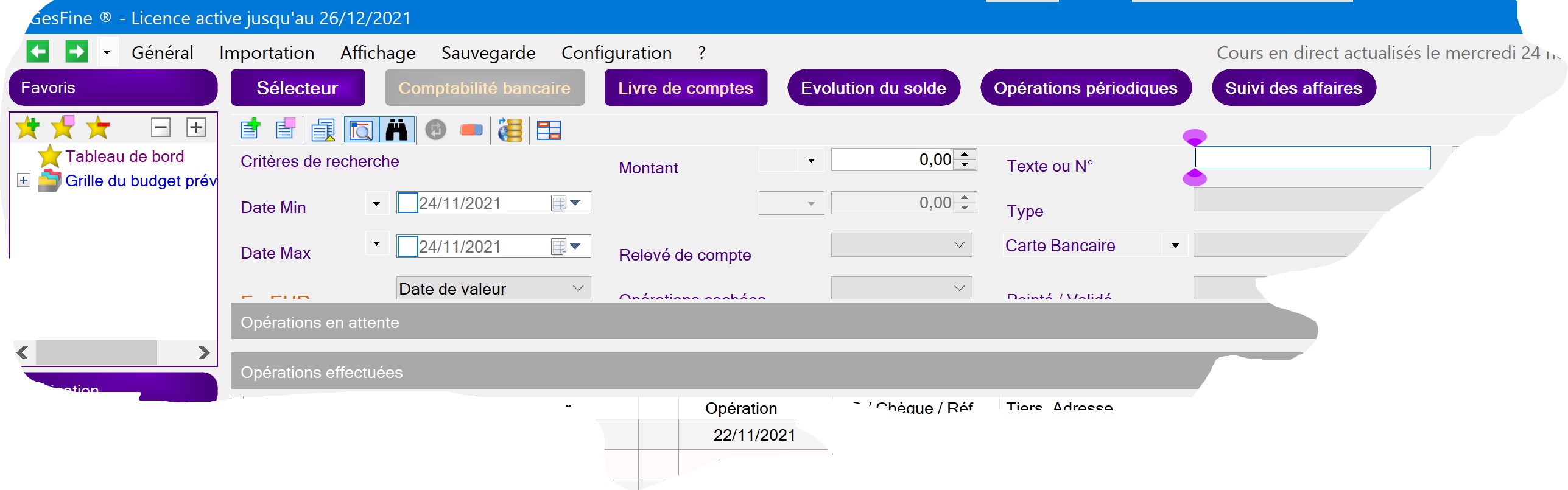The width and height of the screenshot is (1568, 490).
Task: Click the red and blue table layout icon
Action: point(549,130)
